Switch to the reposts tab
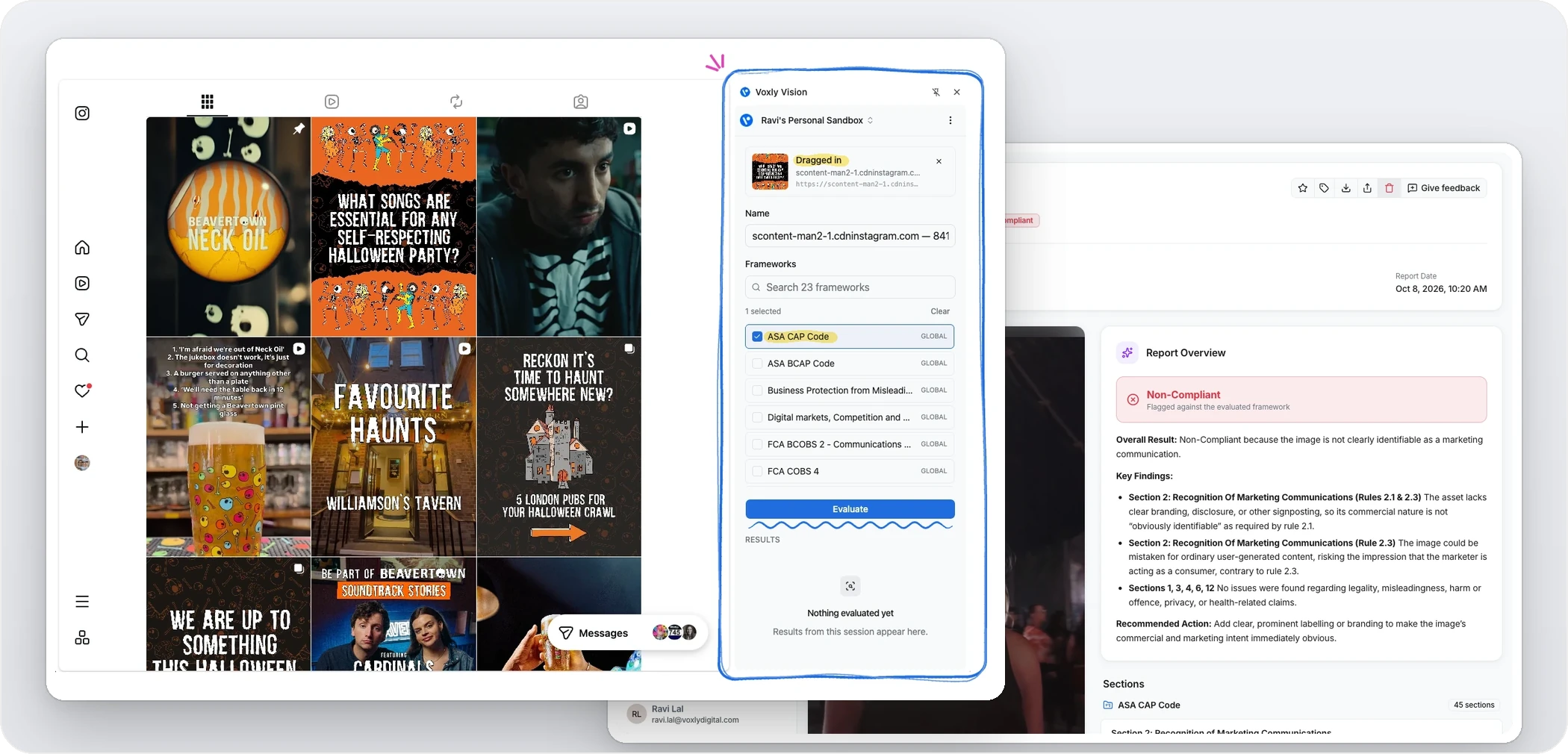This screenshot has height=754, width=1568. coord(456,102)
